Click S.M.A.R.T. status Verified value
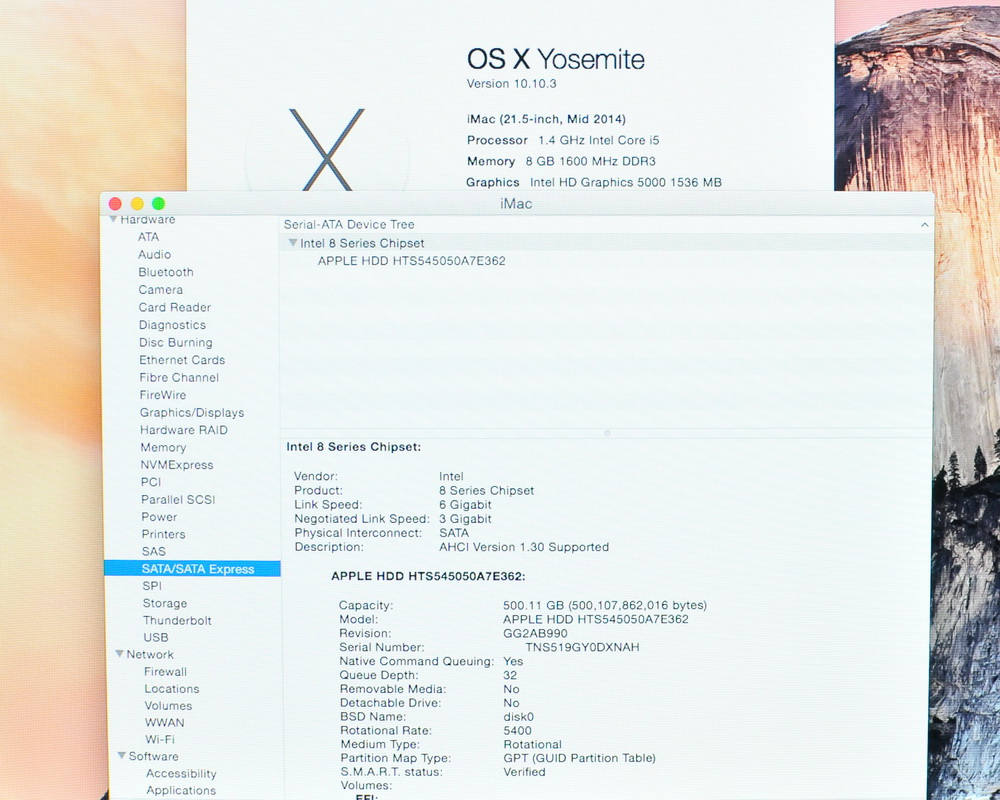Screen dimensions: 1000x800 pyautogui.click(x=524, y=772)
